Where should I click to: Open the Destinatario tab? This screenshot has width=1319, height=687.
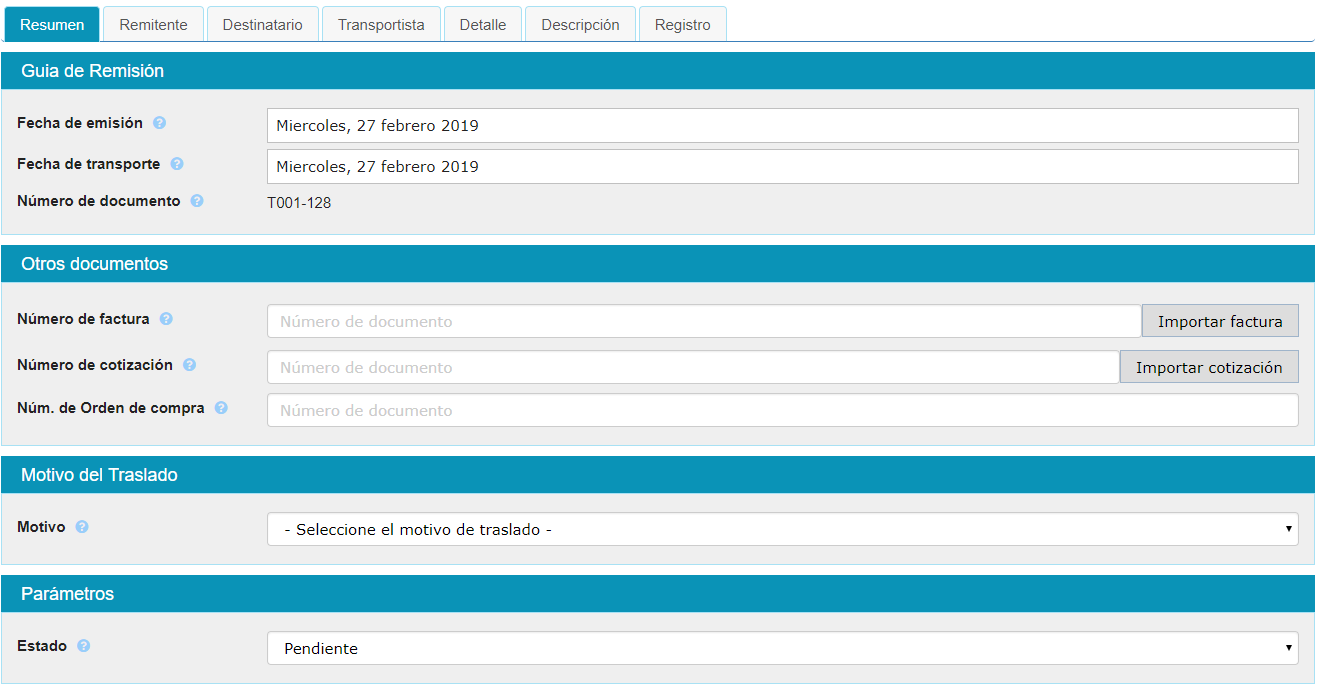pyautogui.click(x=262, y=25)
